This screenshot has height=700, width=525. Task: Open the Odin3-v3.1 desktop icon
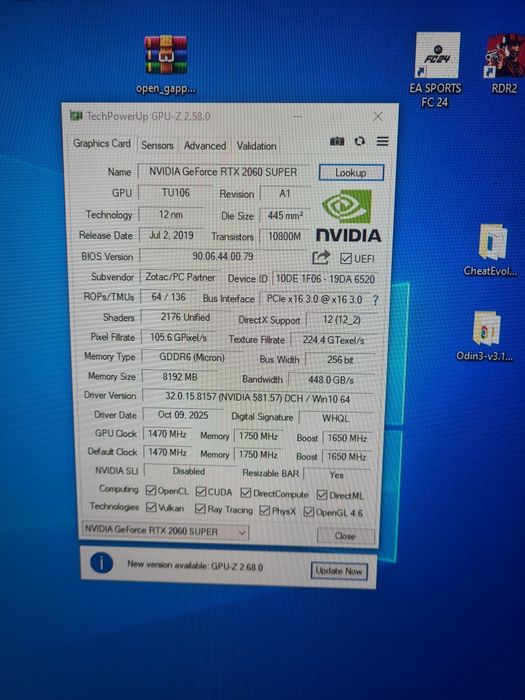(485, 336)
